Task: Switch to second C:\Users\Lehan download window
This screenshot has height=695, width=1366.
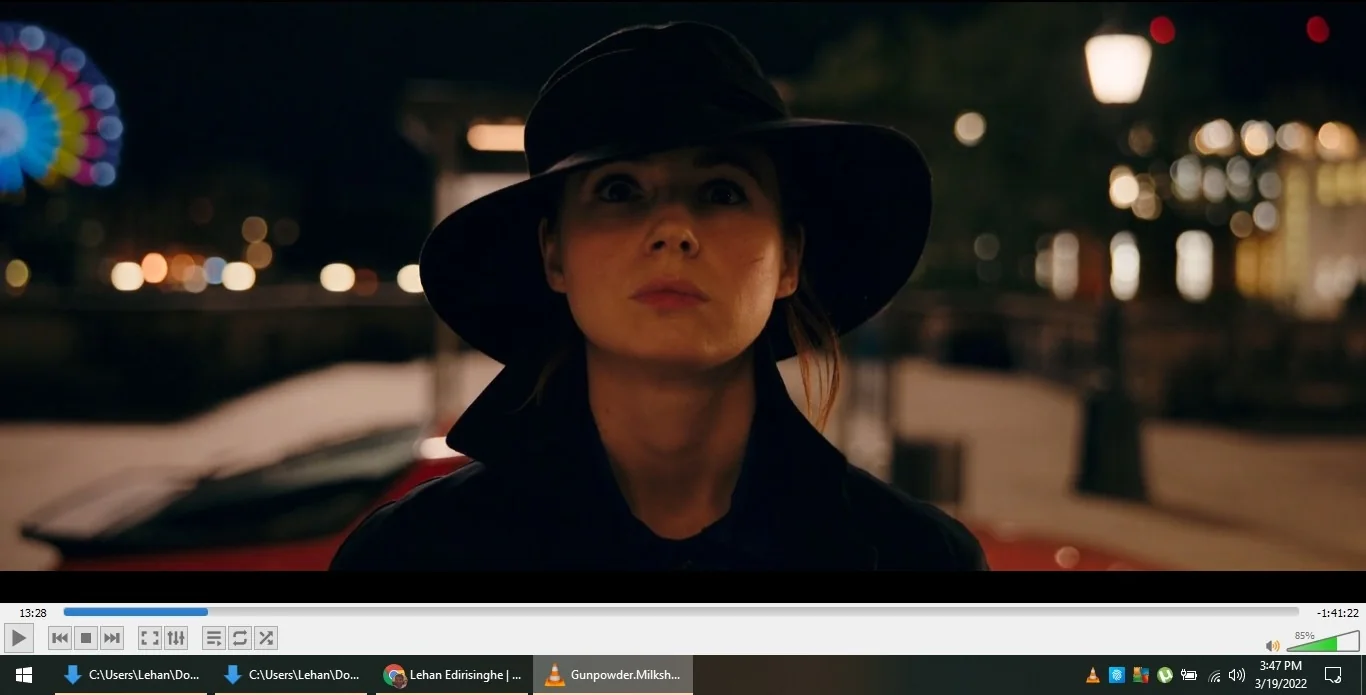Action: click(291, 675)
